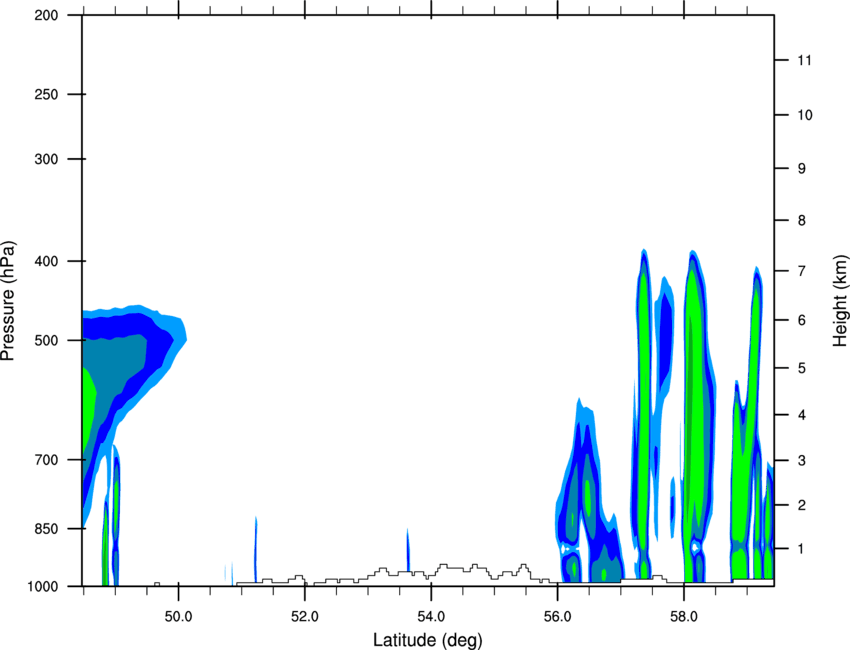Image resolution: width=850 pixels, height=650 pixels.
Task: Click the 2 km height label
Action: point(802,505)
